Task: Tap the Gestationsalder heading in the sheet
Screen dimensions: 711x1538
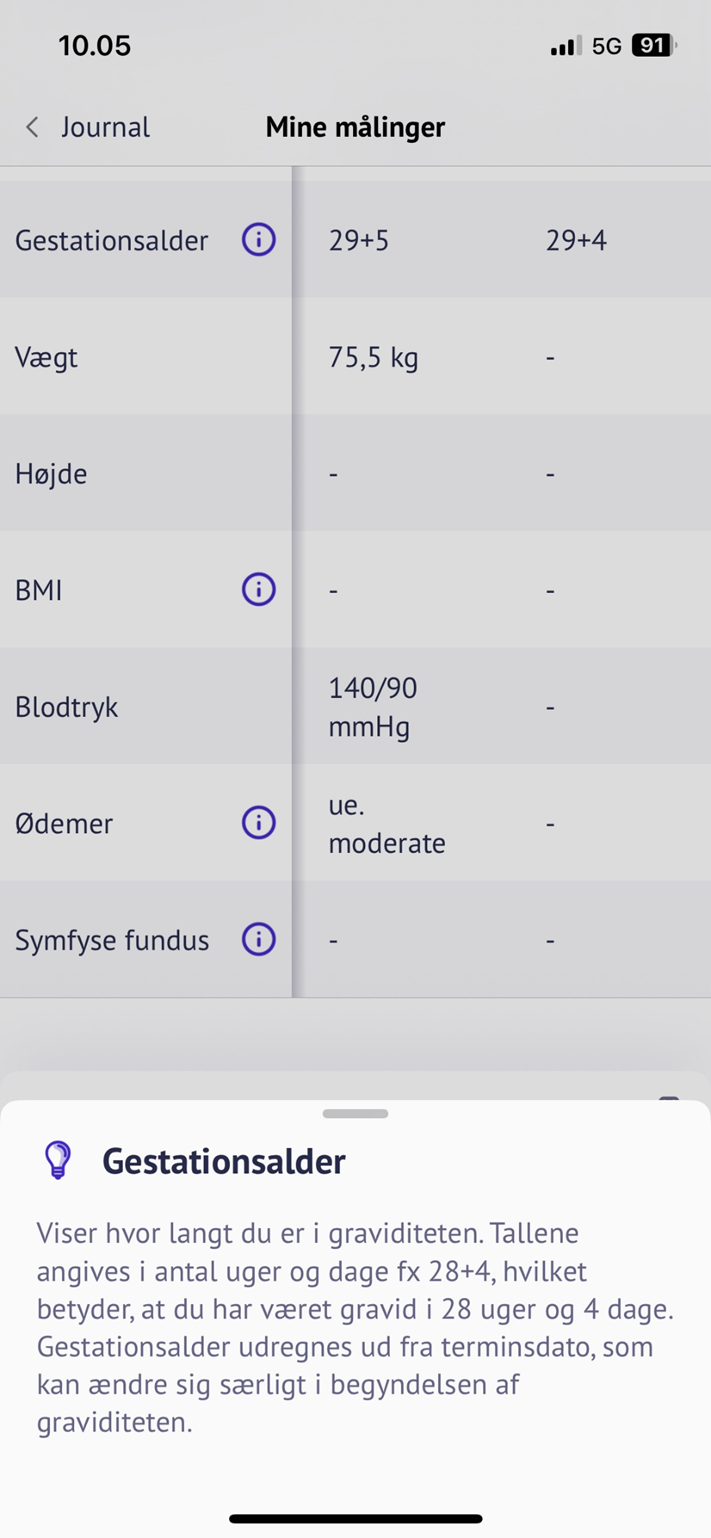Action: (x=223, y=1161)
